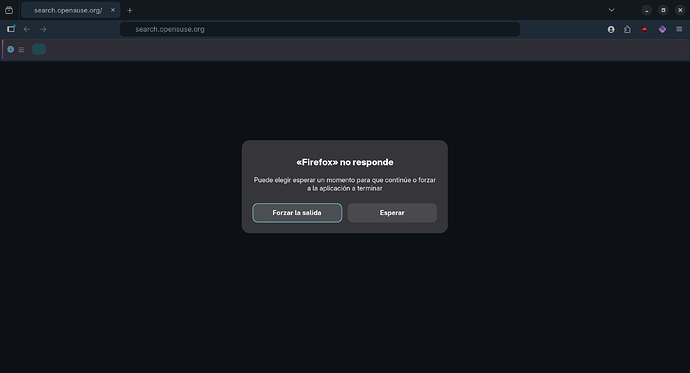Maximize the Firefox window
Screen dimensions: 690x373
click(663, 10)
